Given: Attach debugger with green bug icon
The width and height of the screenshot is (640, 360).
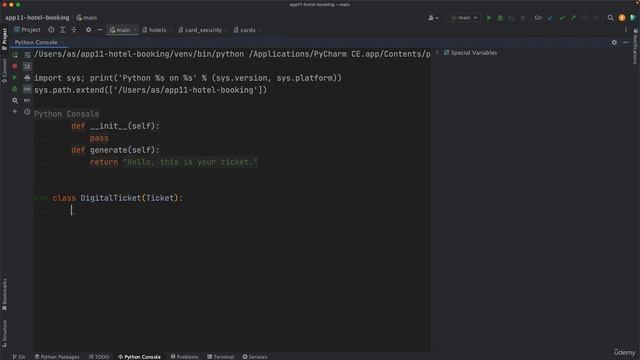Looking at the screenshot, I should point(15,89).
